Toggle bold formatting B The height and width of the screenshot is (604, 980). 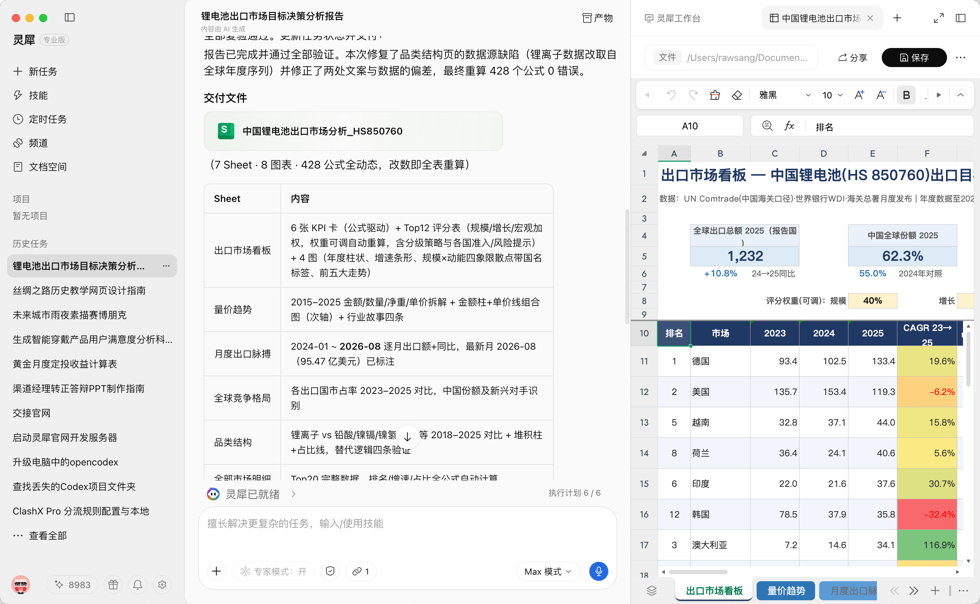(x=906, y=95)
